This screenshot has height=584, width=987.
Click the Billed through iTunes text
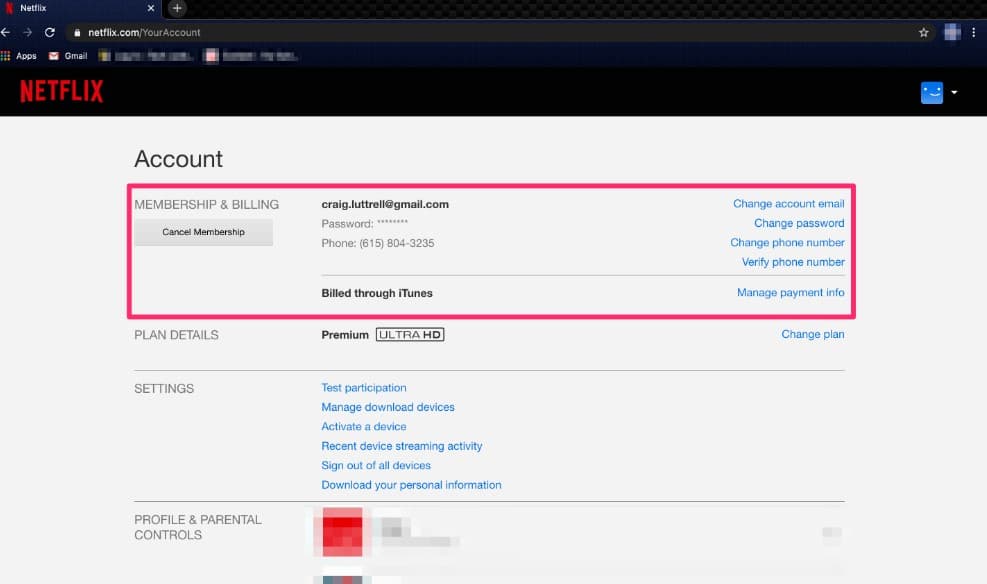point(376,293)
